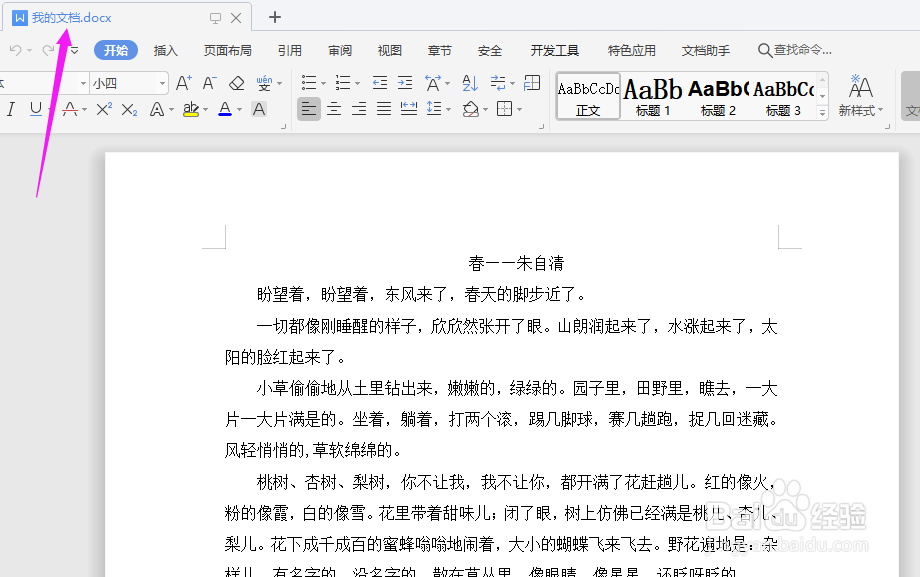The image size is (920, 577).
Task: Open the 审阅 ribbon tab
Action: point(339,49)
